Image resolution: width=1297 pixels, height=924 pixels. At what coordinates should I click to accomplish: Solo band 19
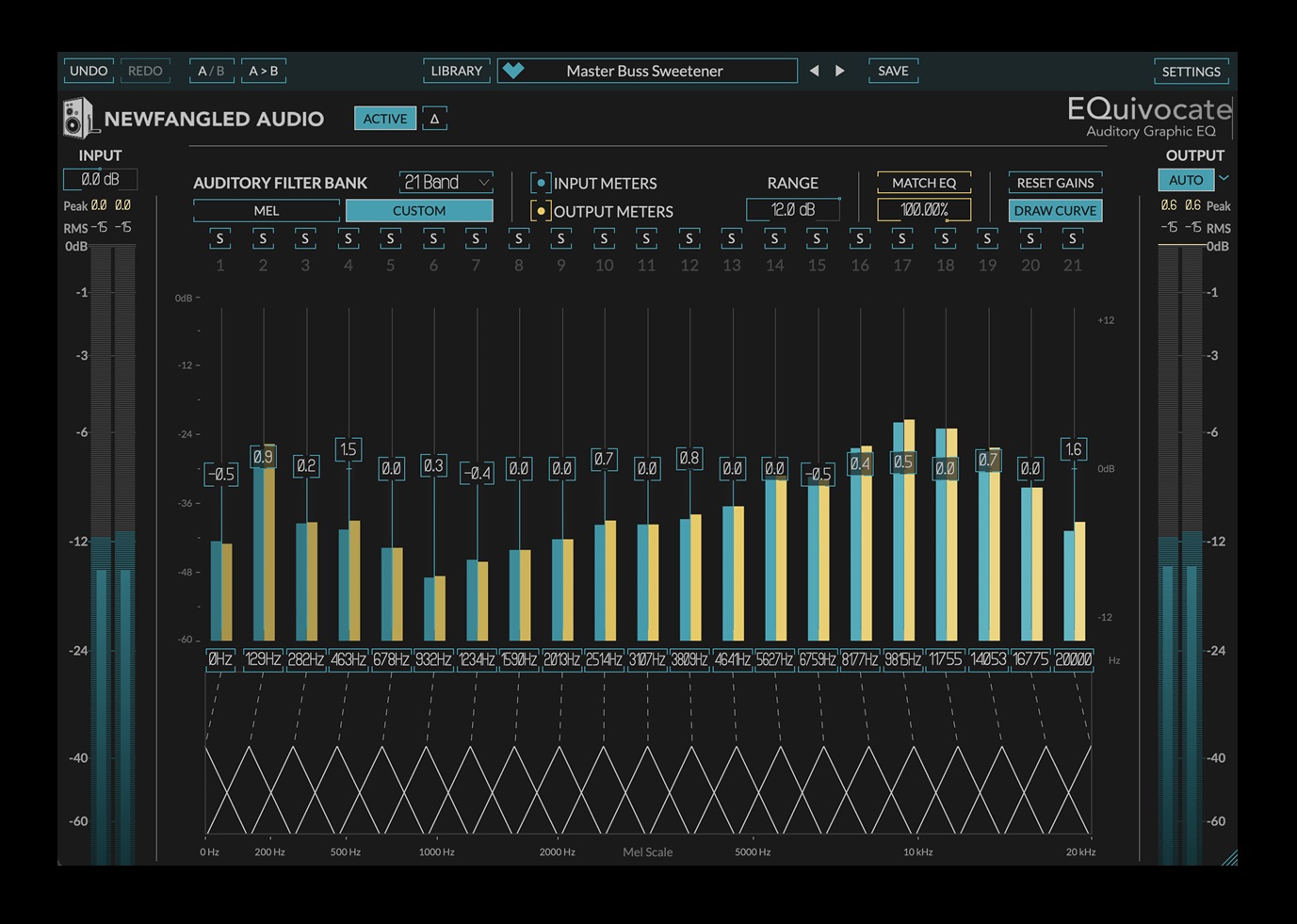coord(987,238)
